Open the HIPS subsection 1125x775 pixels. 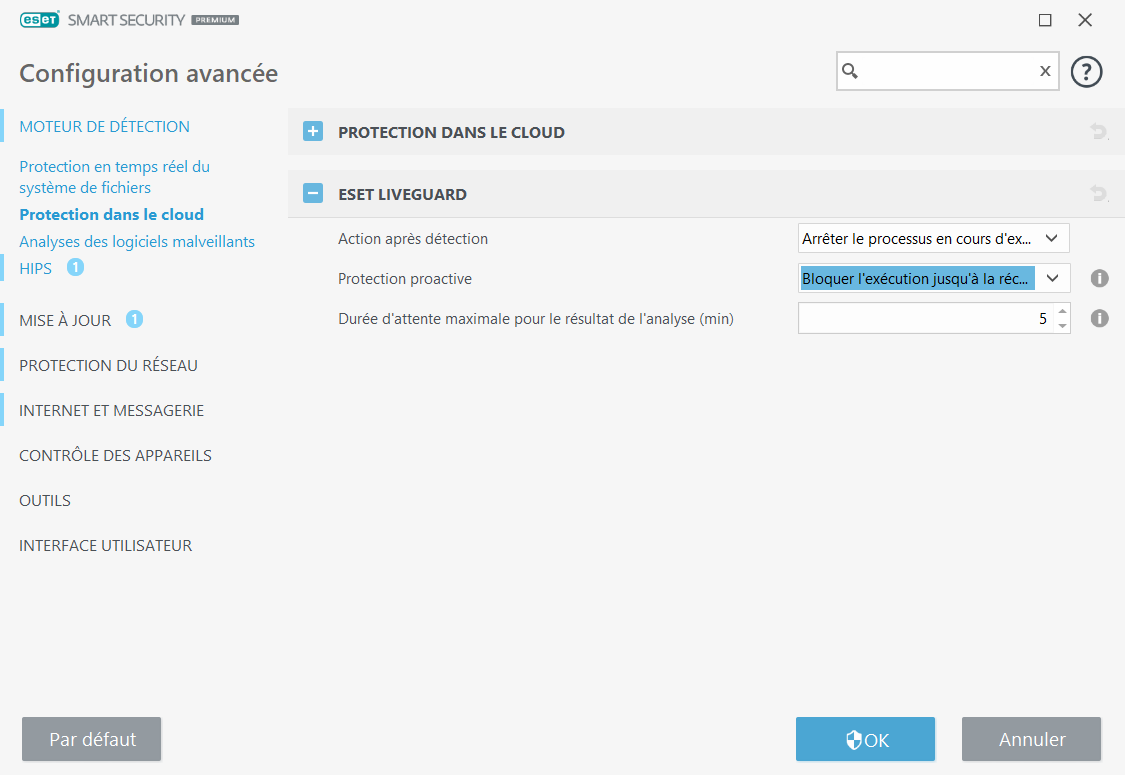click(x=35, y=268)
